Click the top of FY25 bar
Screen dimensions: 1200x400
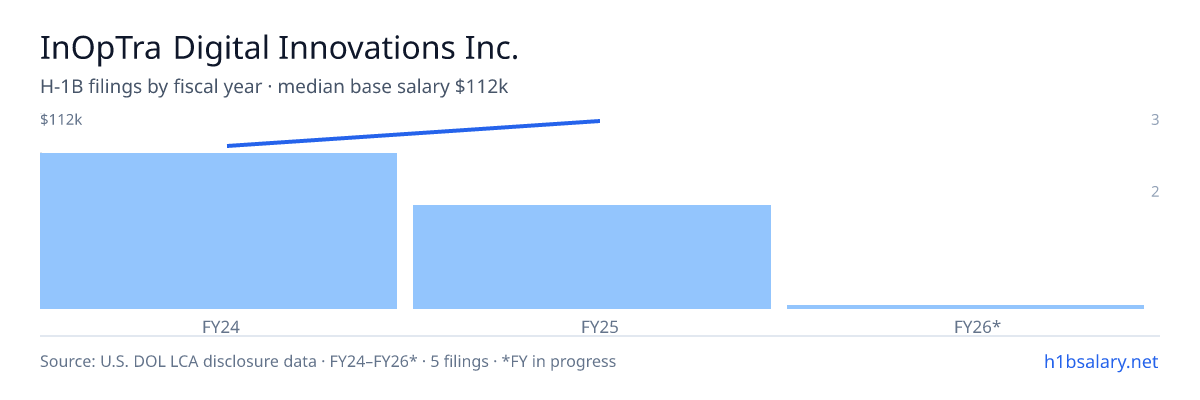(592, 206)
